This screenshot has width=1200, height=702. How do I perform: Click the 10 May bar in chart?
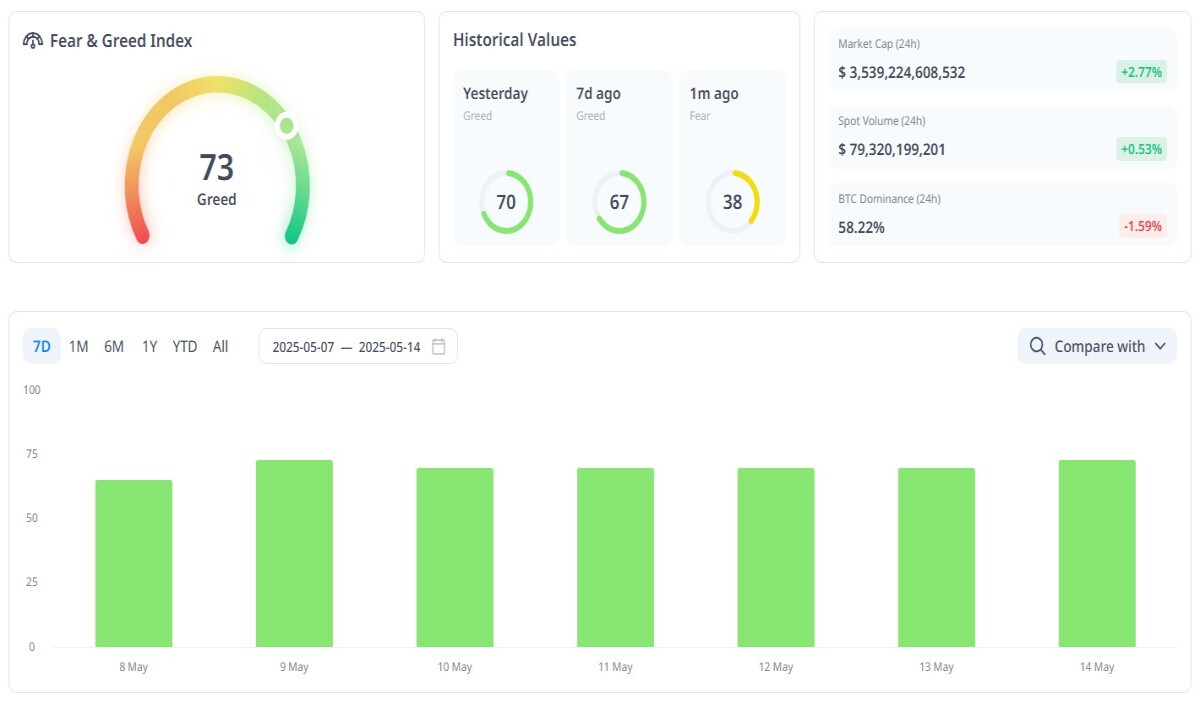pos(455,557)
